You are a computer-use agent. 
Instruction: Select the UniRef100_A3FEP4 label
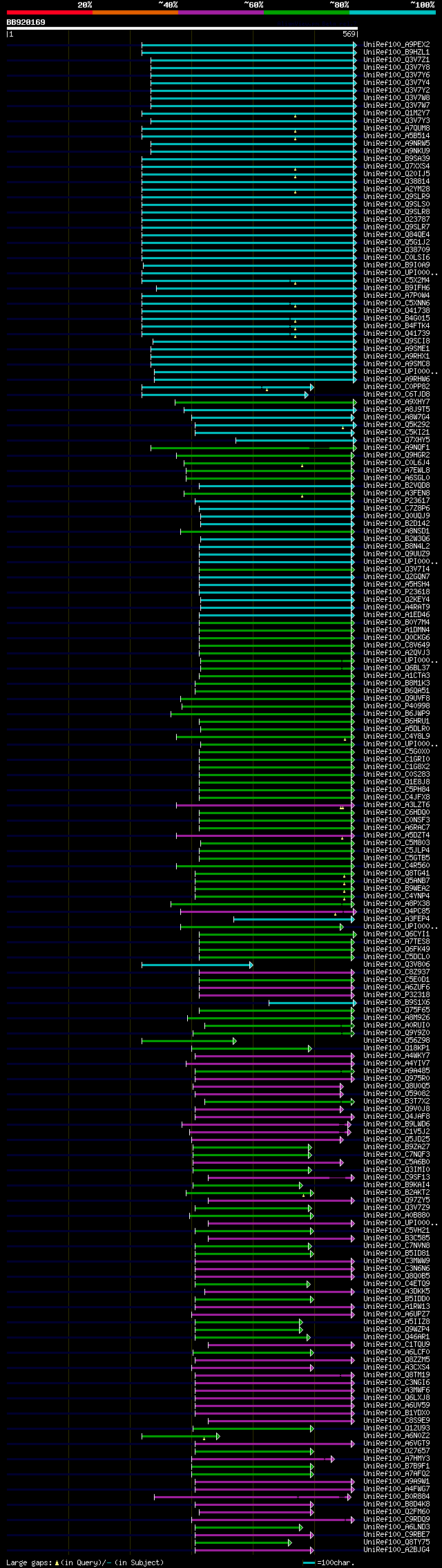pos(396,918)
